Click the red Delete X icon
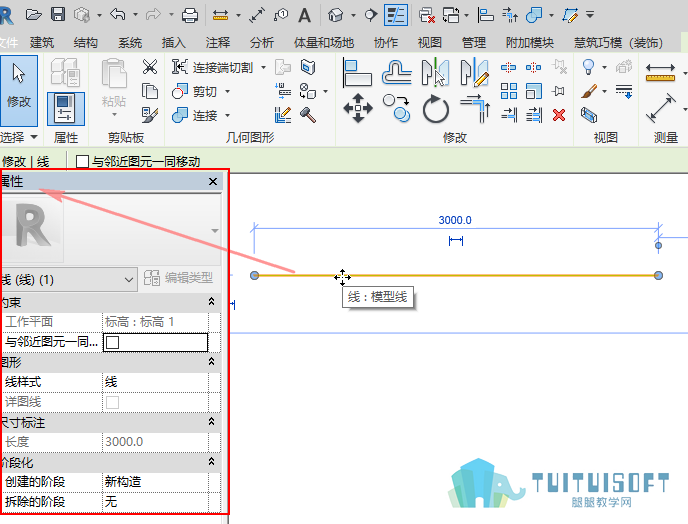Viewport: 688px width, 524px height. click(559, 115)
